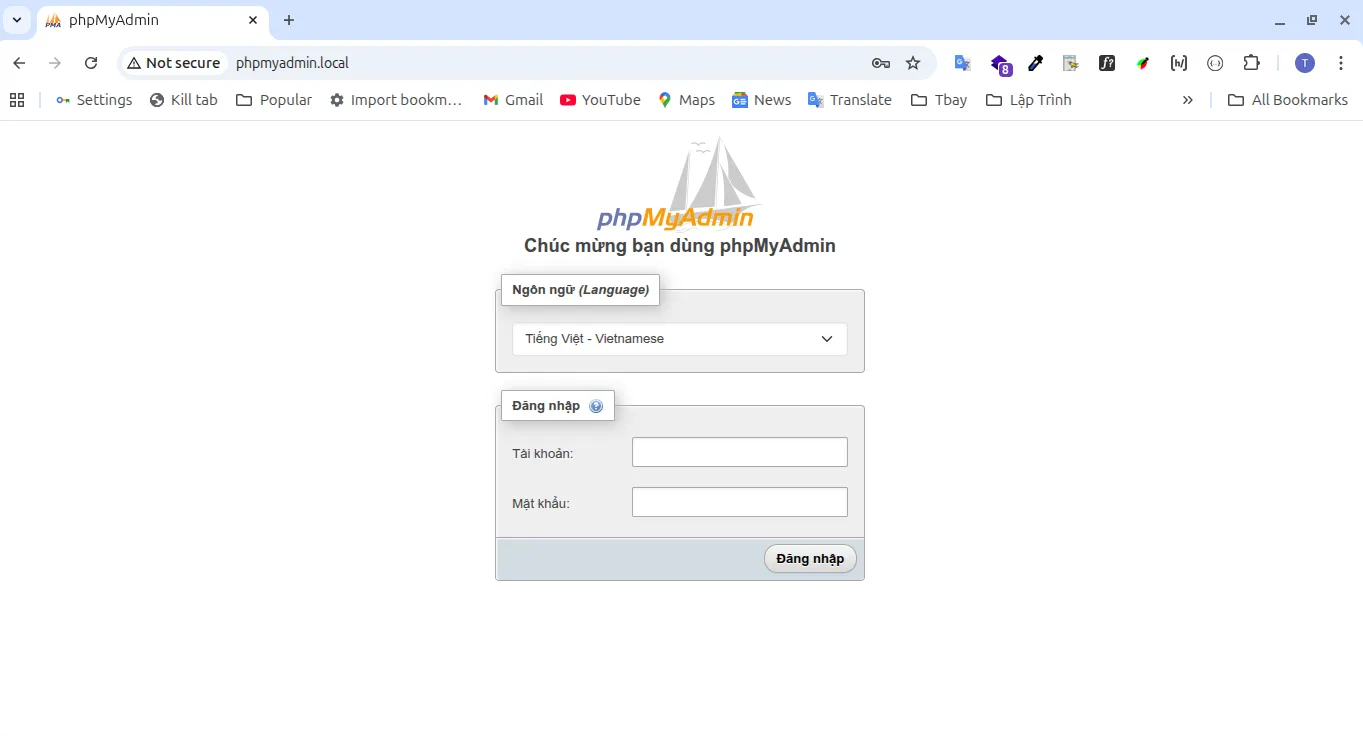Open the Chrome three-dot menu
The width and height of the screenshot is (1363, 736).
(1341, 62)
